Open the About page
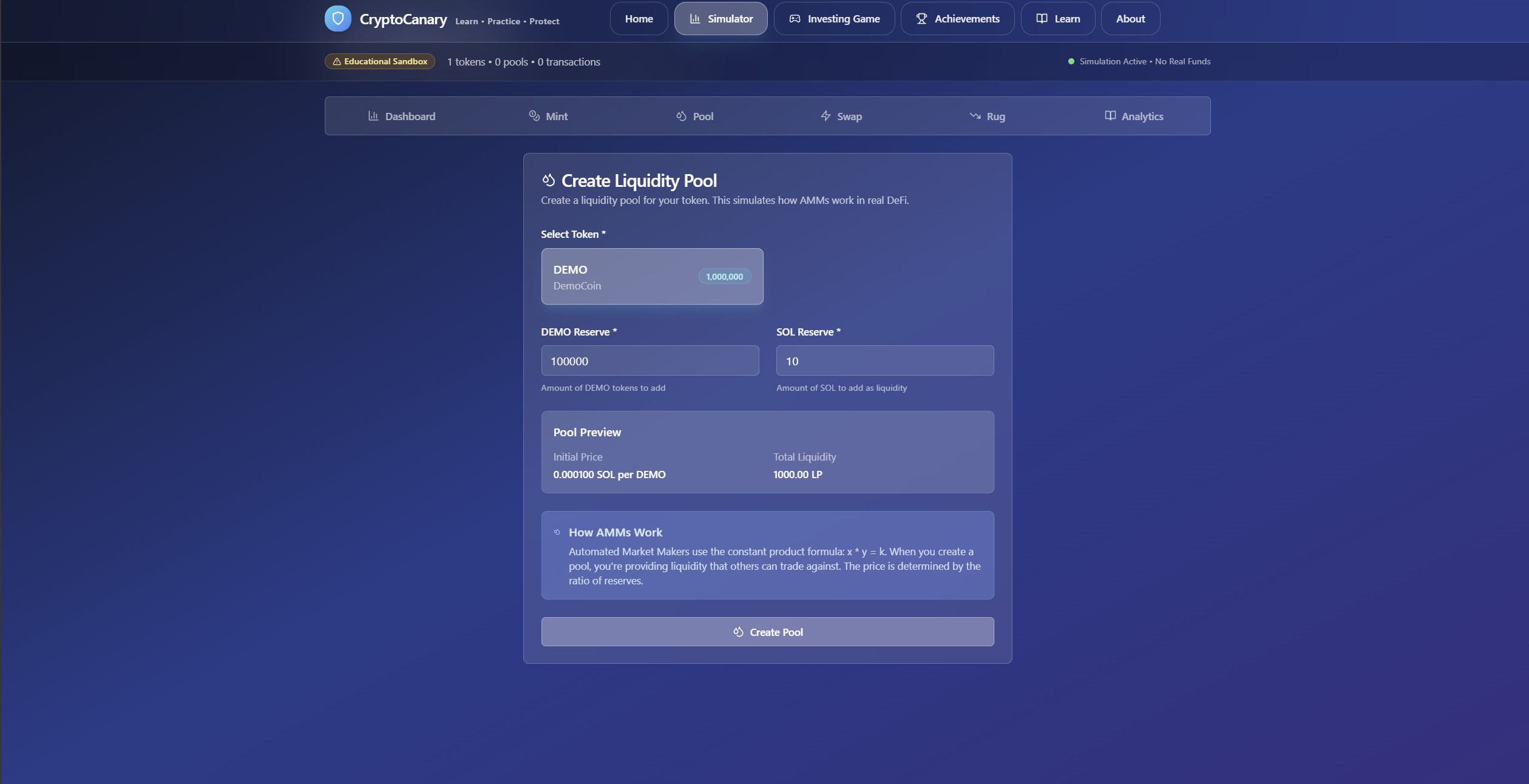This screenshot has height=784, width=1529. point(1130,19)
